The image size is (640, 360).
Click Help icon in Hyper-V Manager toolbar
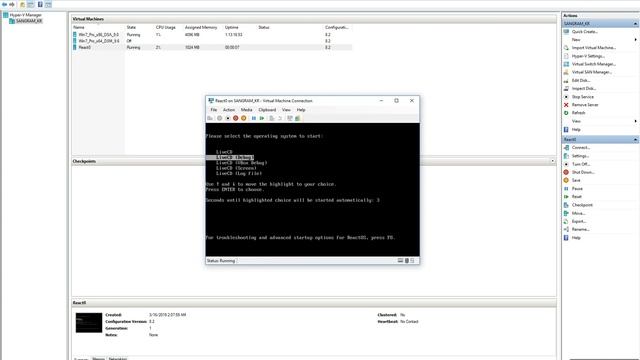tap(40, 4)
